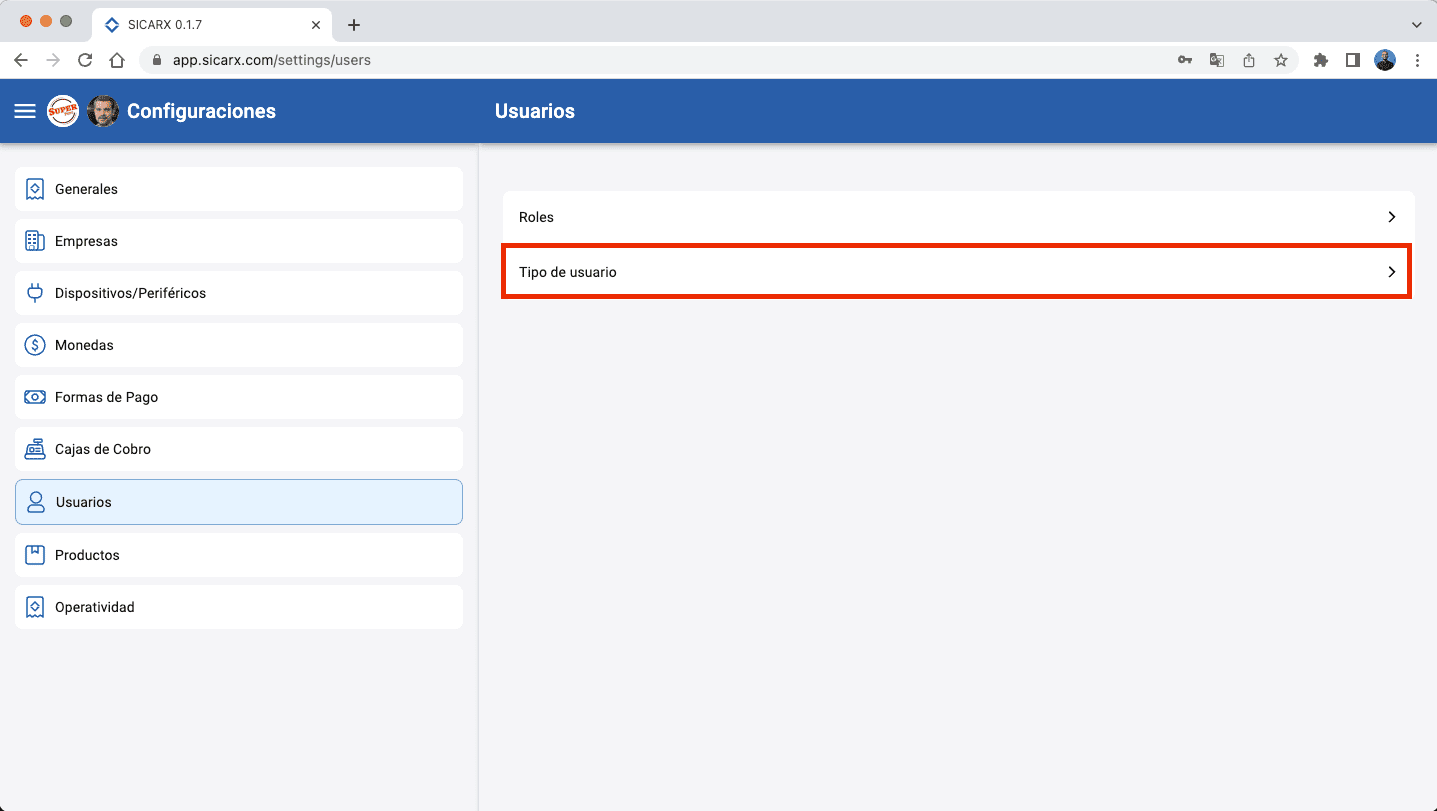Open the hamburger navigation menu
The image size is (1437, 811).
tap(25, 111)
